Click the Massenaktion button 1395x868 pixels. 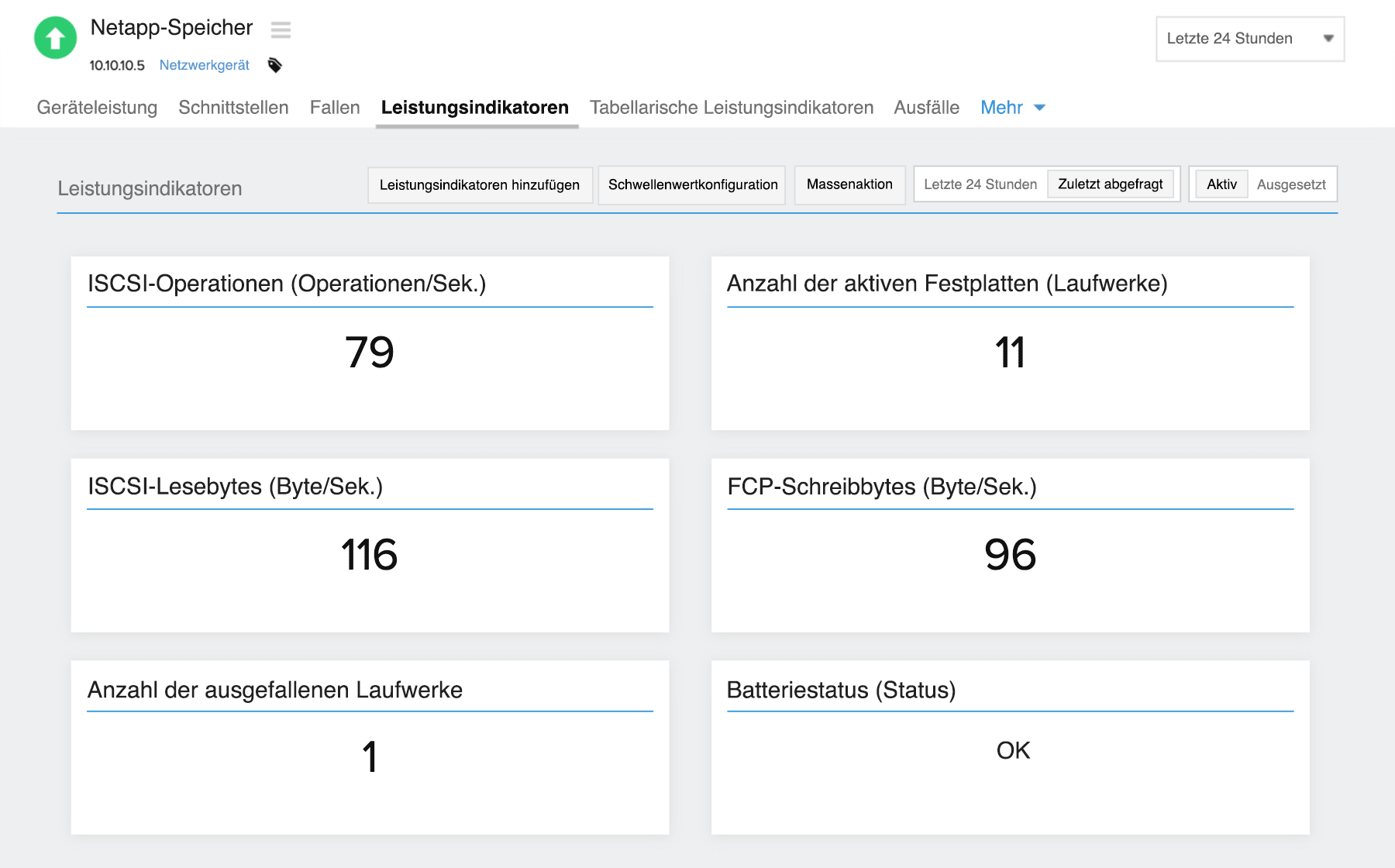tap(849, 185)
